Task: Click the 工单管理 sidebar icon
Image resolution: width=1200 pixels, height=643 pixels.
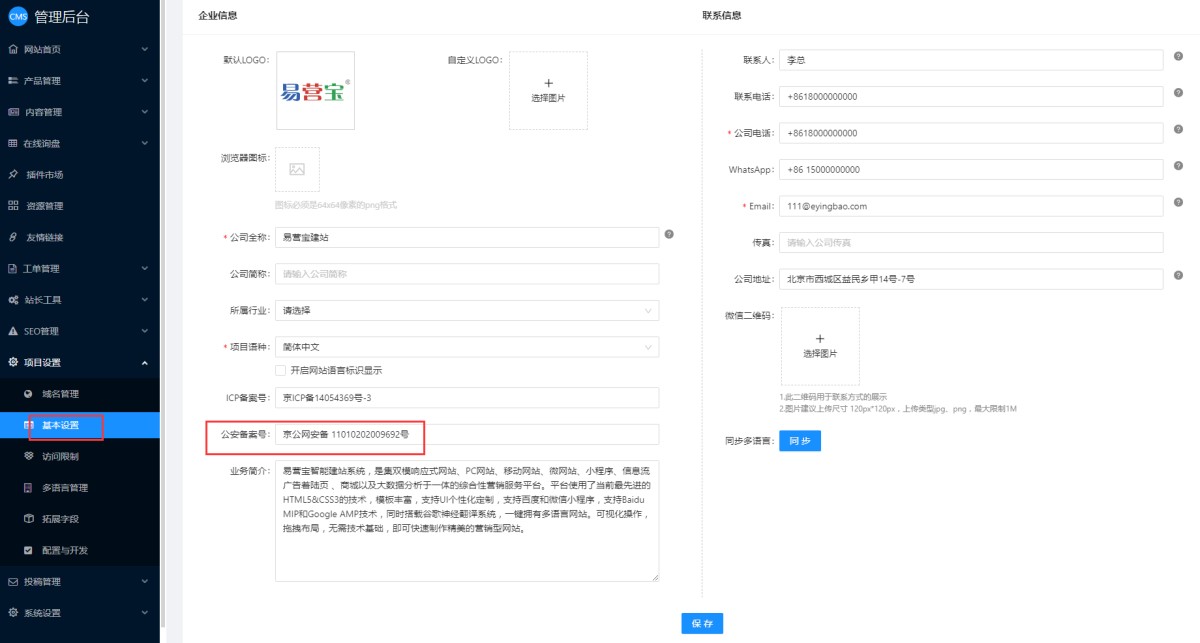Action: (x=13, y=268)
